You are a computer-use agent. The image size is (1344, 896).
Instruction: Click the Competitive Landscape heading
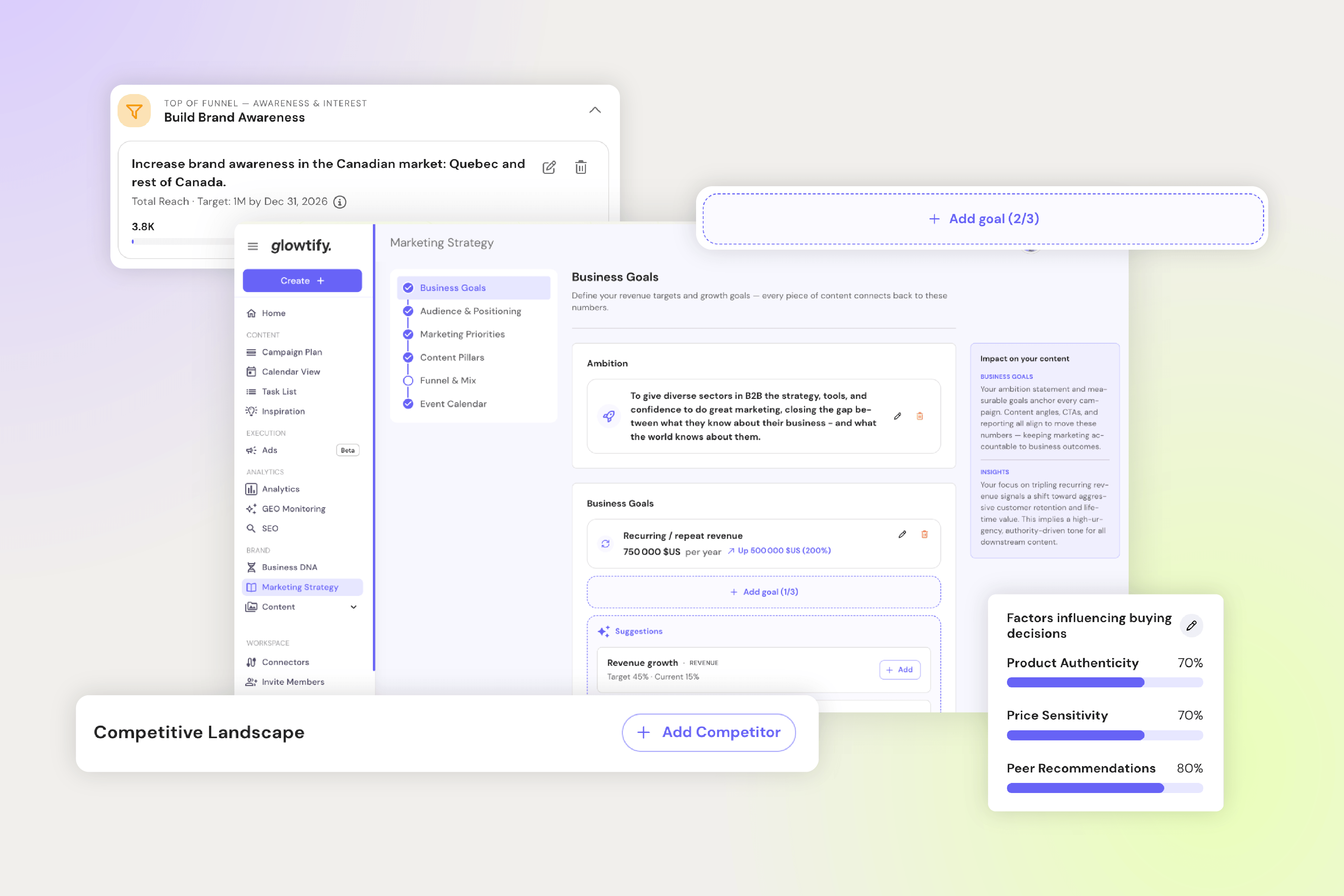(199, 733)
